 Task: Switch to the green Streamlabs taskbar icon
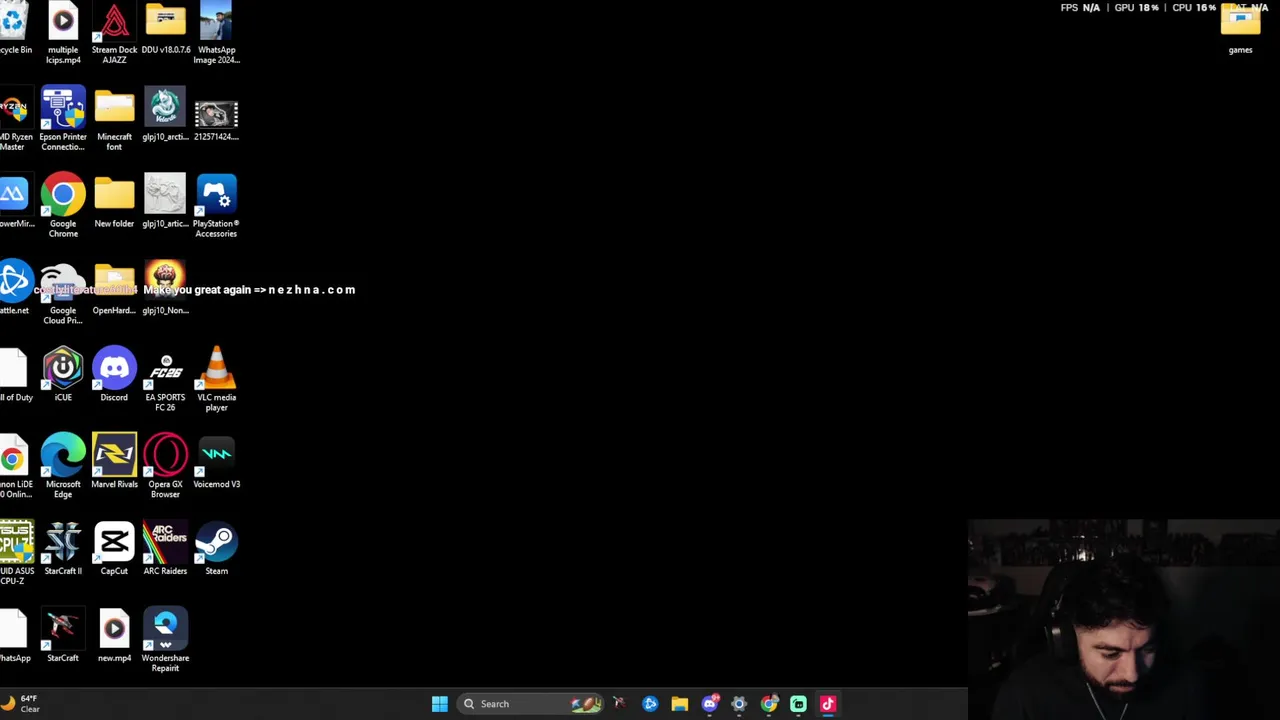tap(798, 704)
